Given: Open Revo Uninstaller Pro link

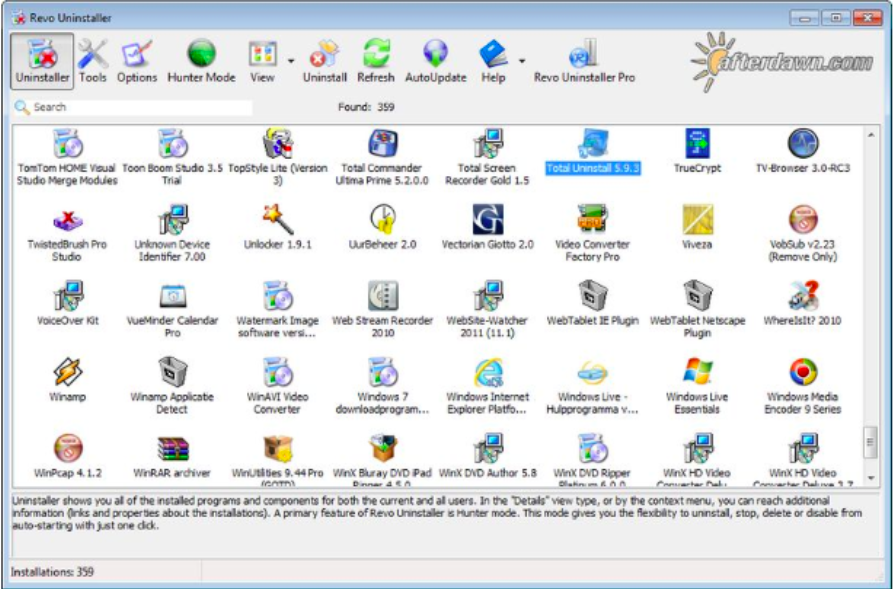Looking at the screenshot, I should pos(584,60).
